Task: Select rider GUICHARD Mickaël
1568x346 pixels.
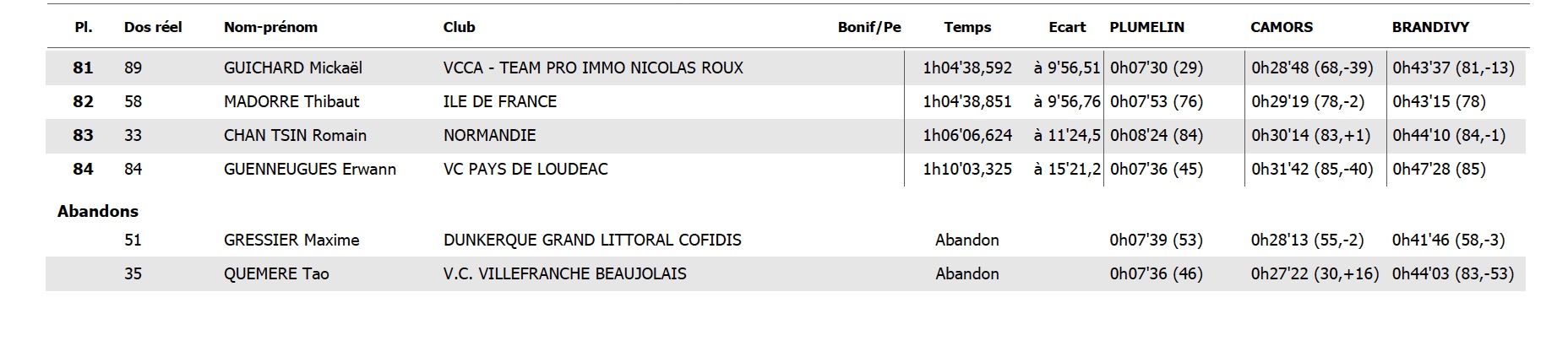Action: tap(293, 68)
